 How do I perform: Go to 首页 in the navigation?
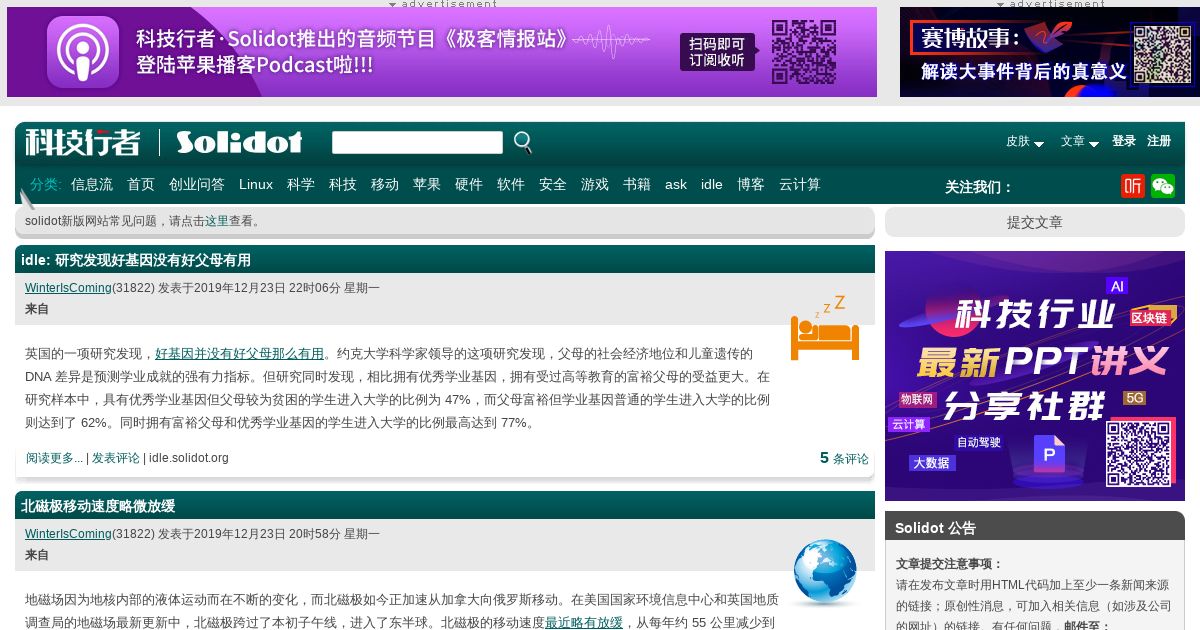[141, 185]
